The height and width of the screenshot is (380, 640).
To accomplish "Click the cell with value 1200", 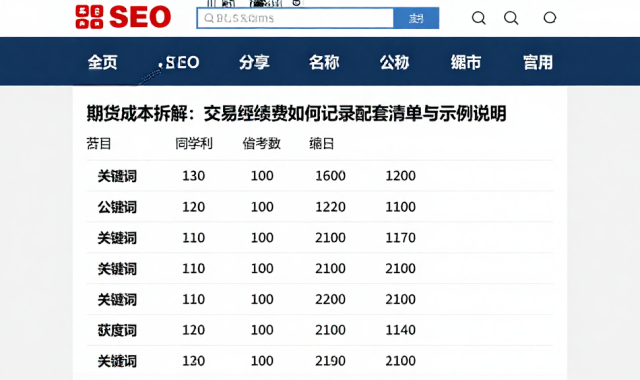I will [400, 176].
